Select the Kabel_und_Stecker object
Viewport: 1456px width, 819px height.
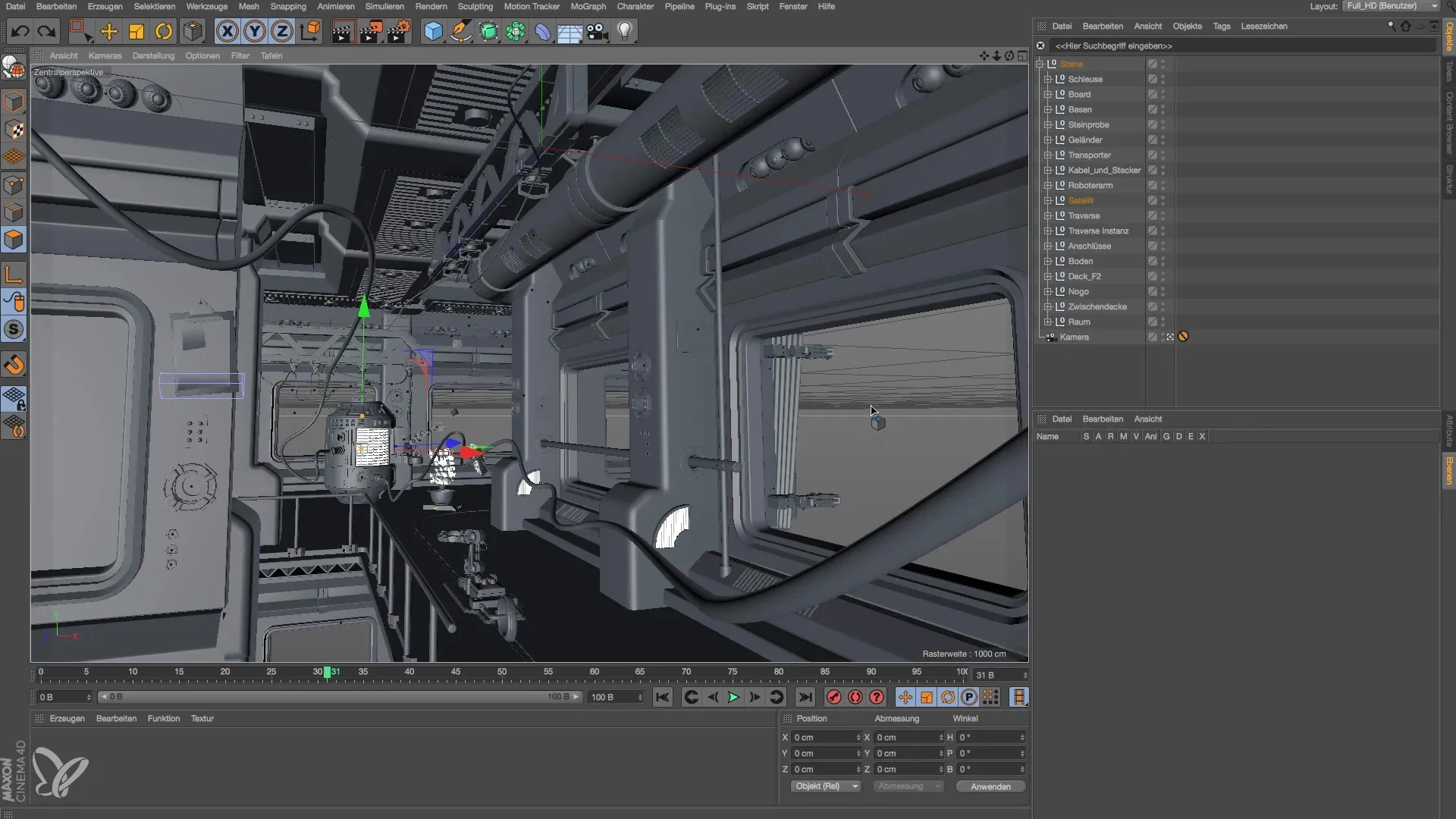point(1104,170)
